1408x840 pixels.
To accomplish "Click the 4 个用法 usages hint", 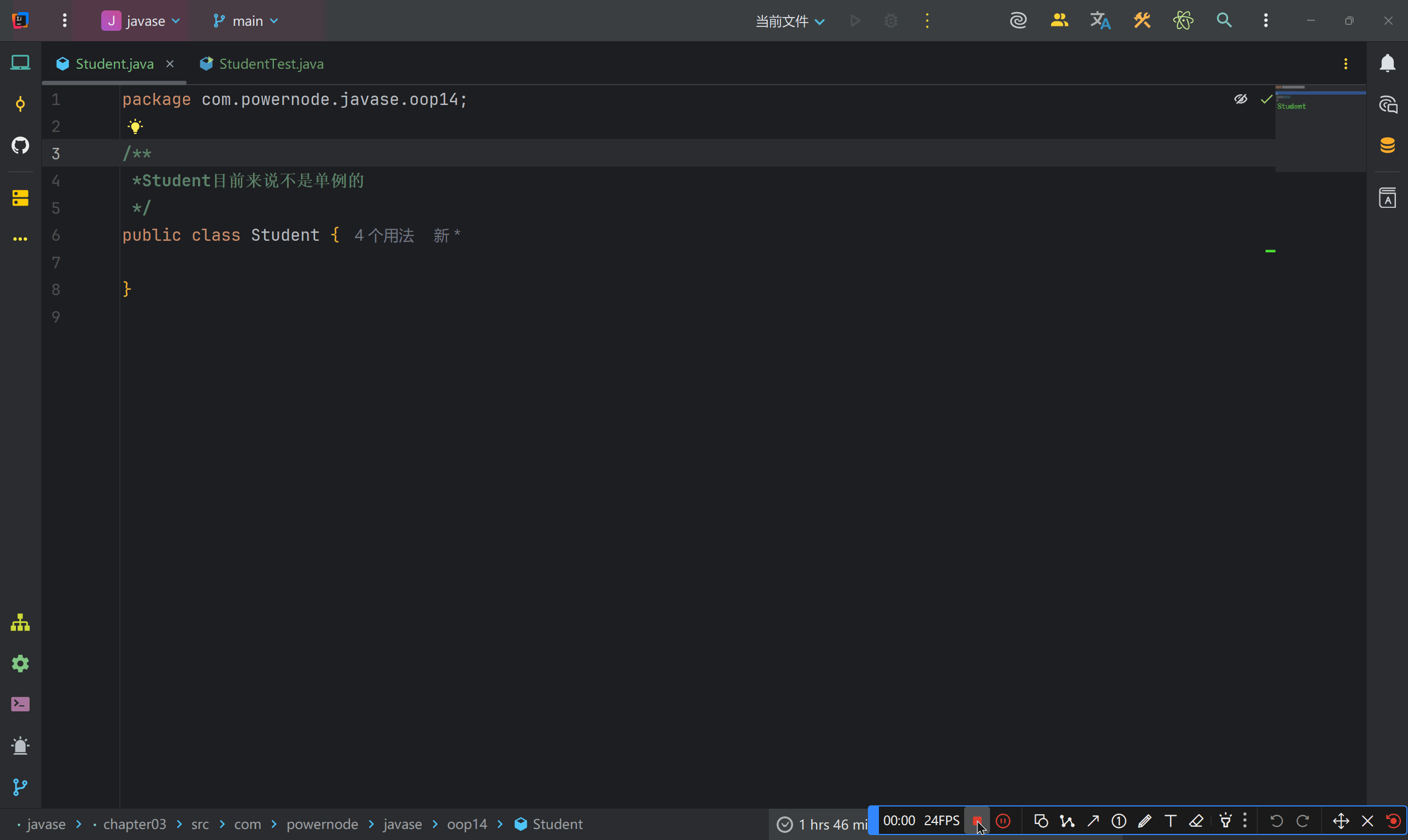I will click(384, 235).
